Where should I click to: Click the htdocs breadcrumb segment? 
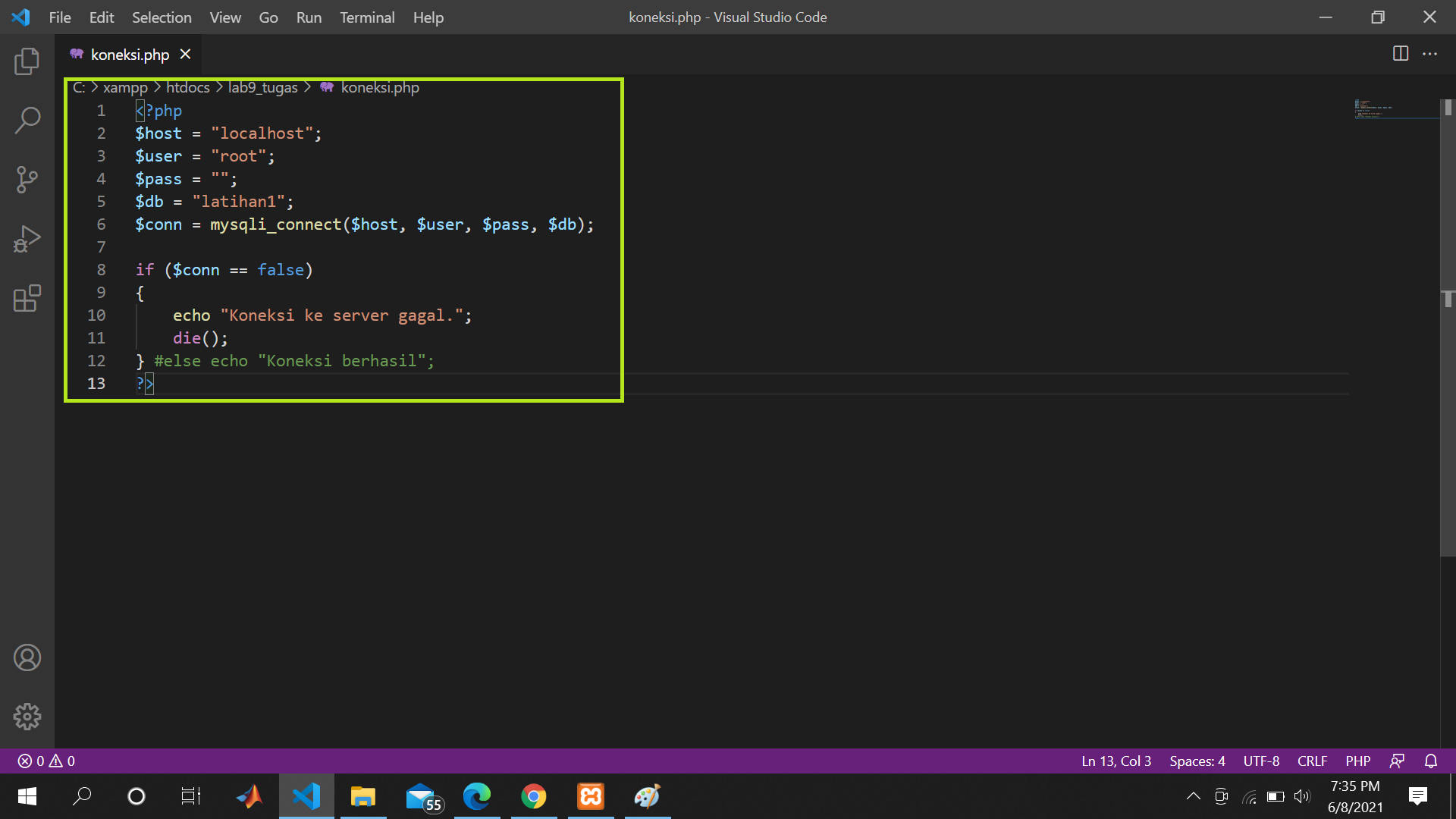[x=188, y=88]
